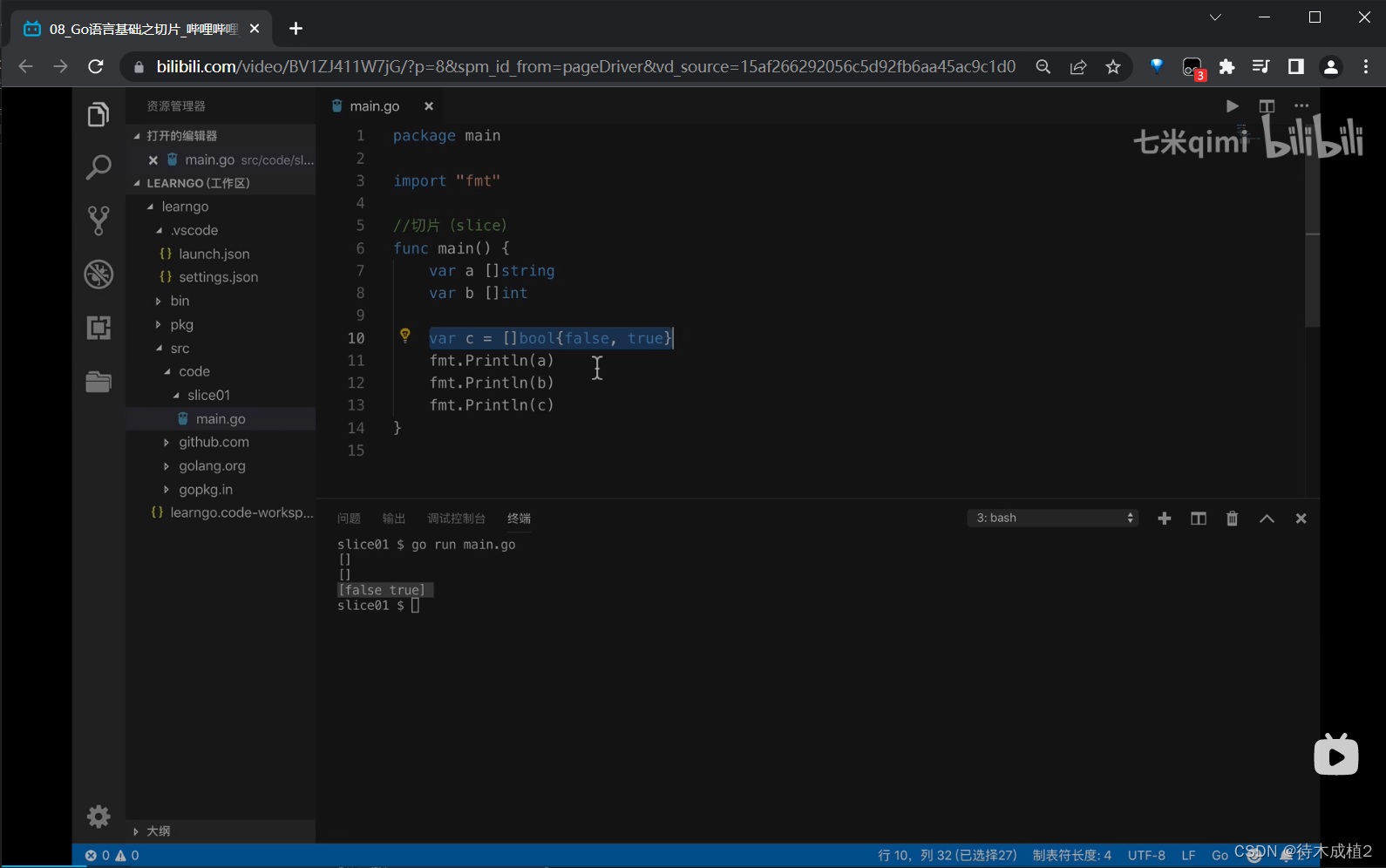Viewport: 1386px width, 868px height.
Task: Switch to the 调试控制台 panel tab
Action: [456, 519]
